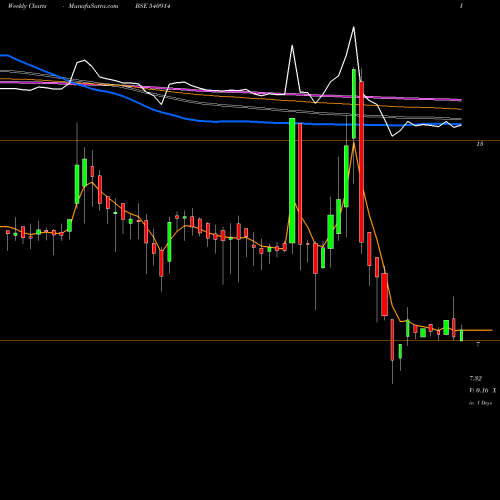
Task: Click the 'in 1 Days' text
Action: coord(481,403)
